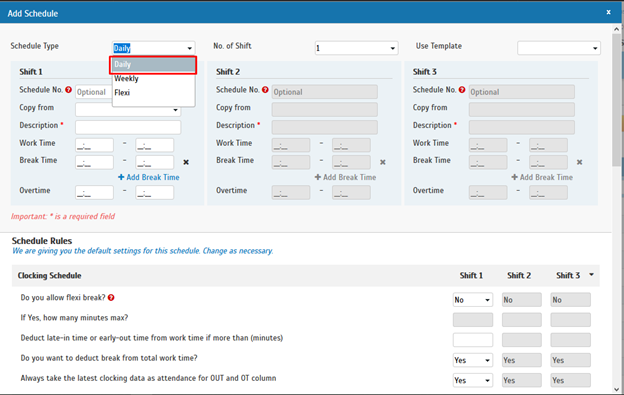Click Shift 1 Break Time start field
The width and height of the screenshot is (624, 395).
click(94, 162)
